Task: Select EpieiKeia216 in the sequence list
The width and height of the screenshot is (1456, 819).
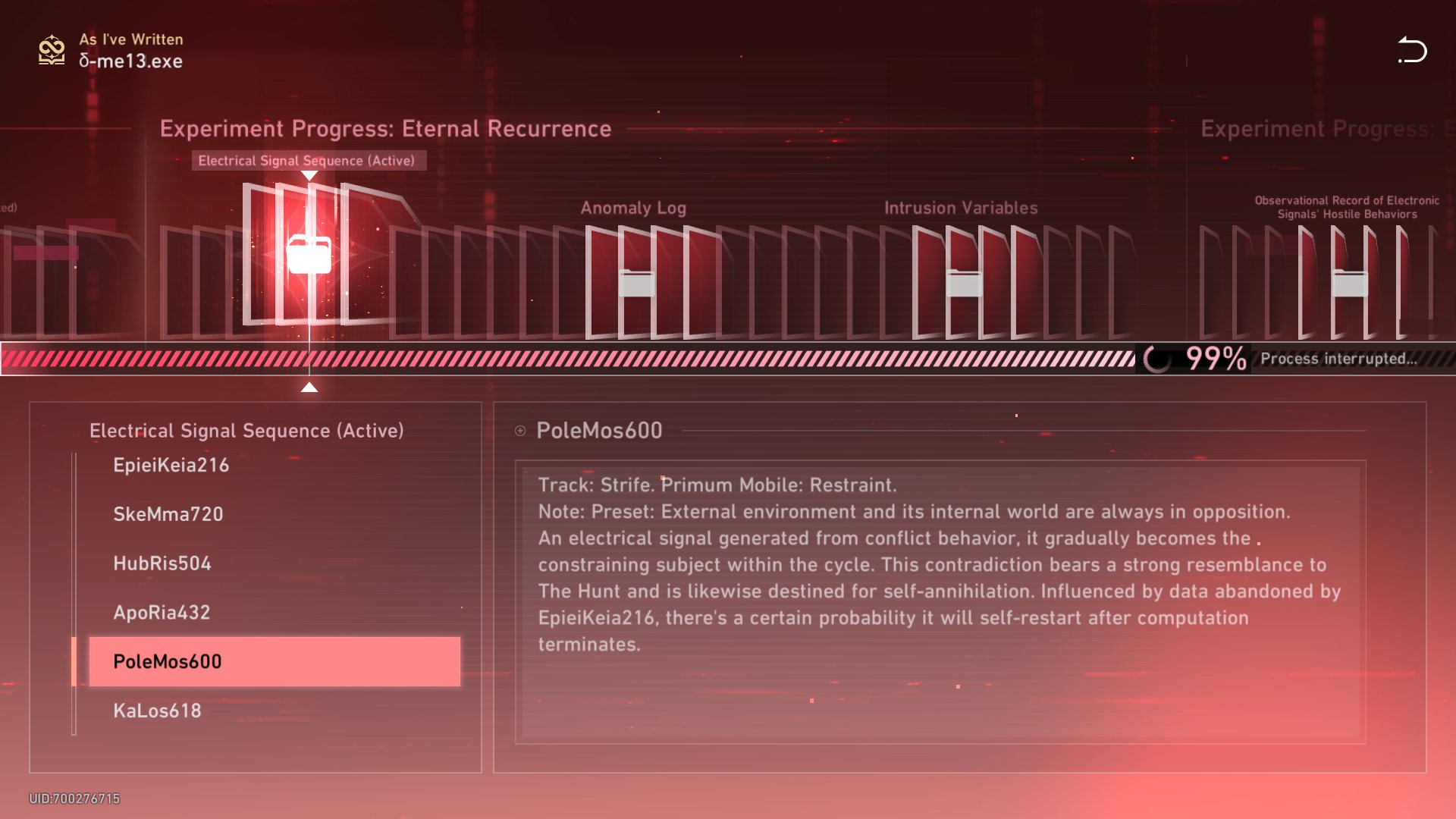Action: coord(171,465)
